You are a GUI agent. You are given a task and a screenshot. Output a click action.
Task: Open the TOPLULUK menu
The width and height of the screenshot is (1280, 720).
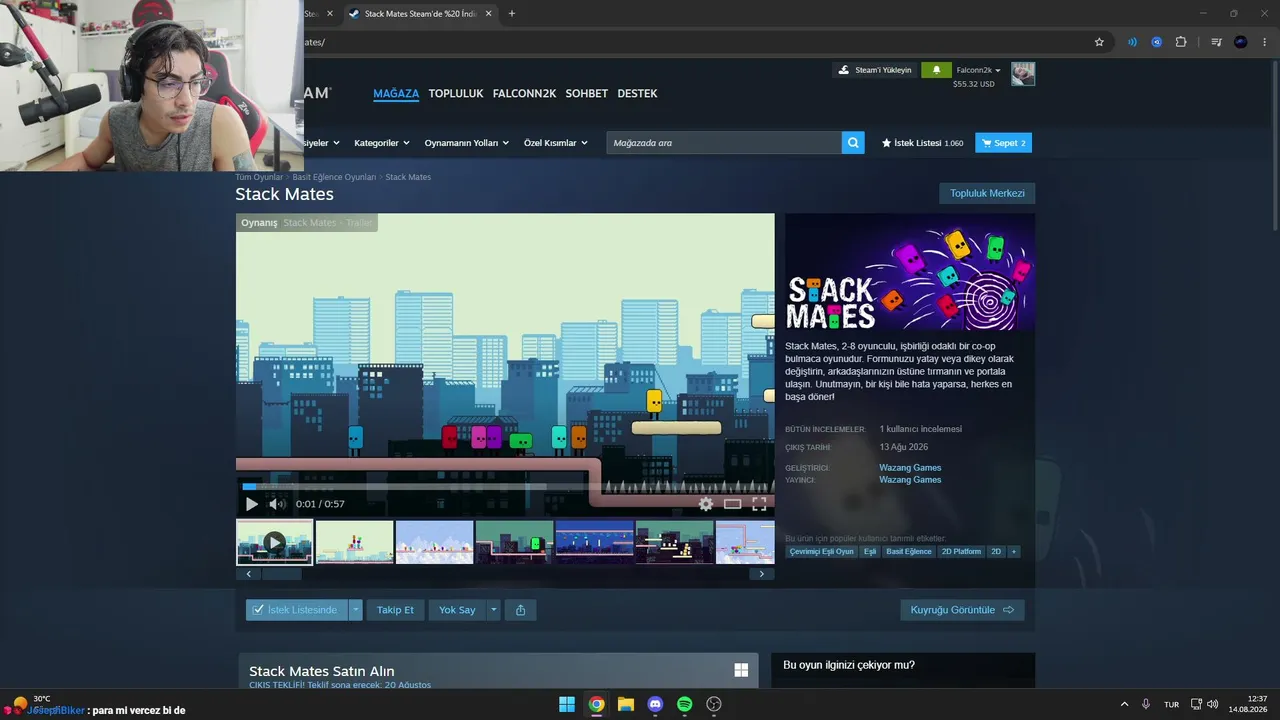[x=456, y=94]
